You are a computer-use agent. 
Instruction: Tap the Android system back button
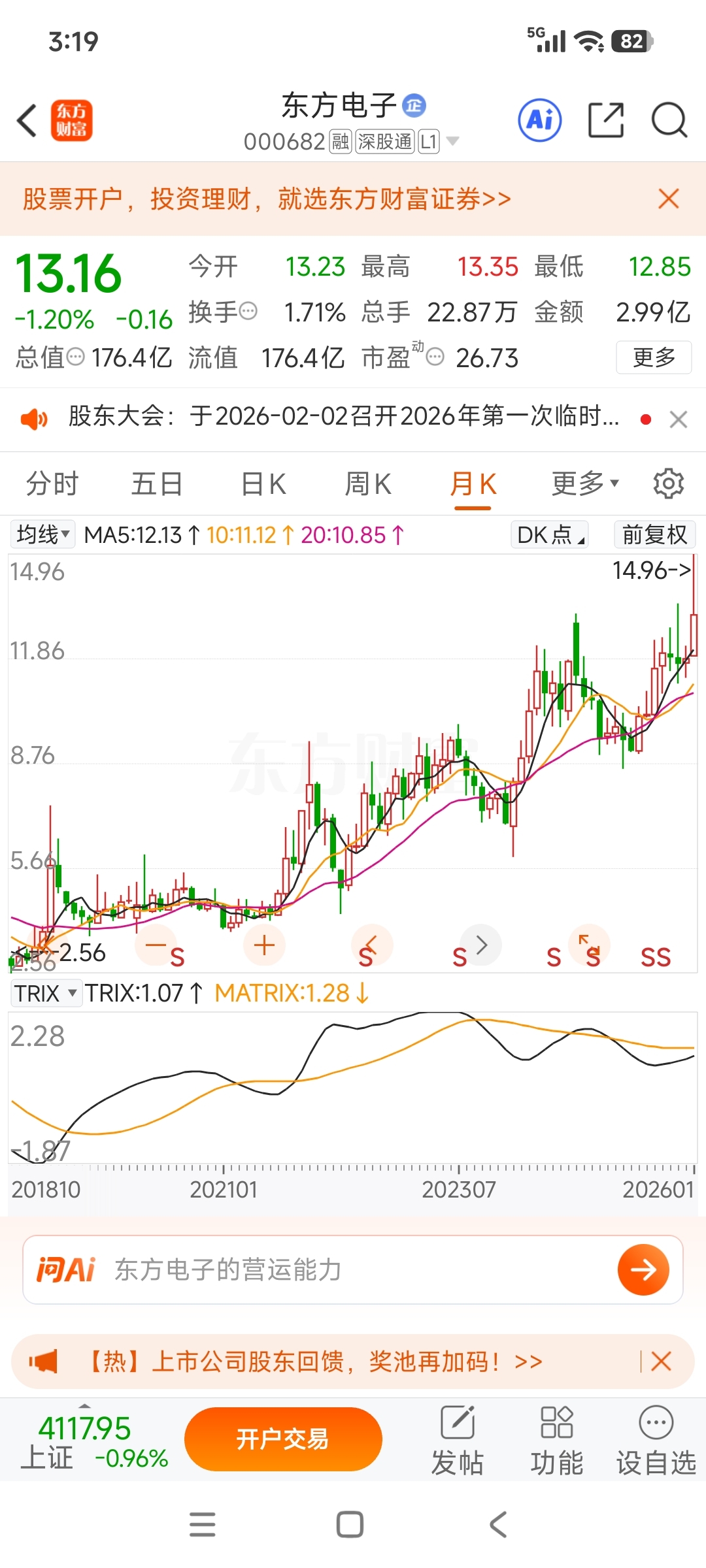(x=498, y=1524)
